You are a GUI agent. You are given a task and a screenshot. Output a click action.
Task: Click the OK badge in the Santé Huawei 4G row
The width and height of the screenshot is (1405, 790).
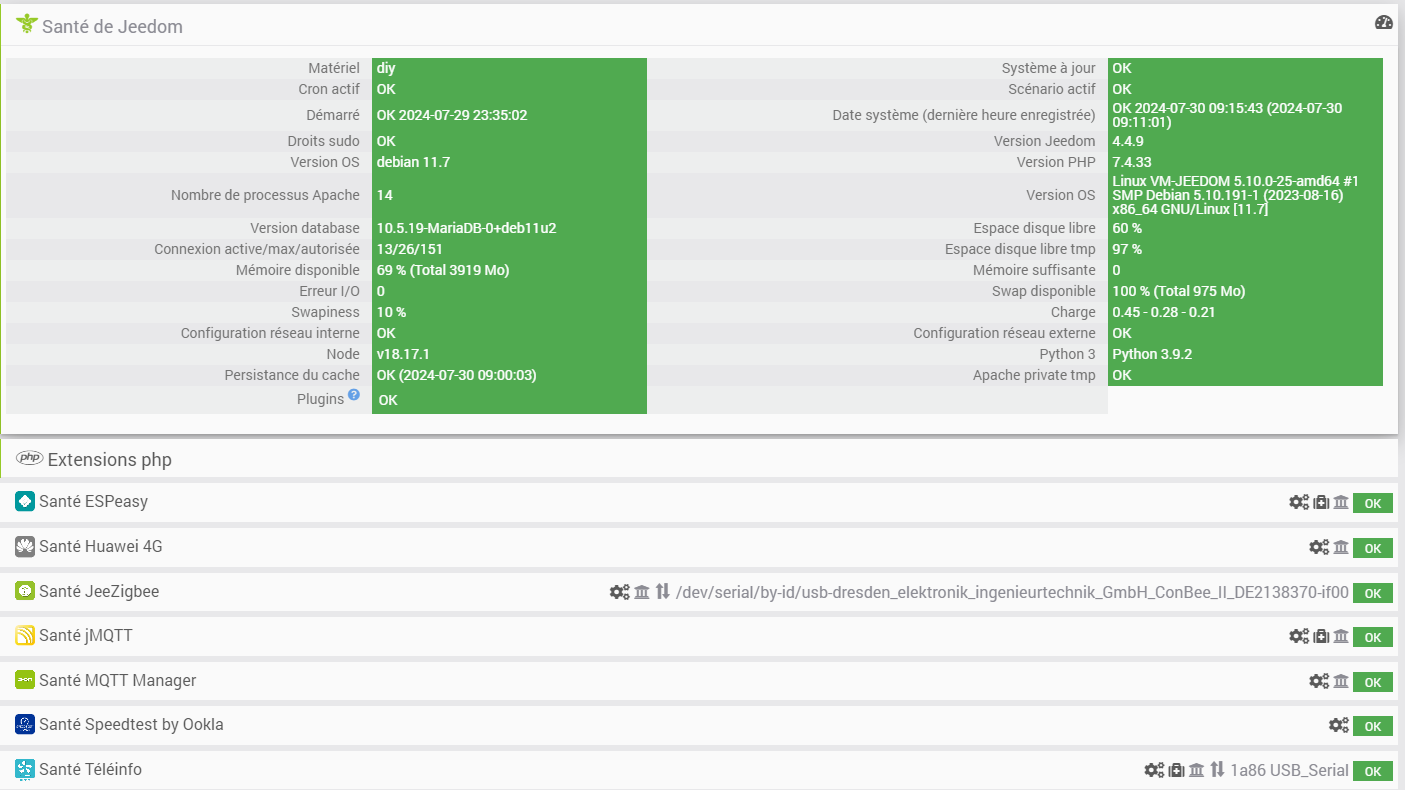pyautogui.click(x=1373, y=548)
